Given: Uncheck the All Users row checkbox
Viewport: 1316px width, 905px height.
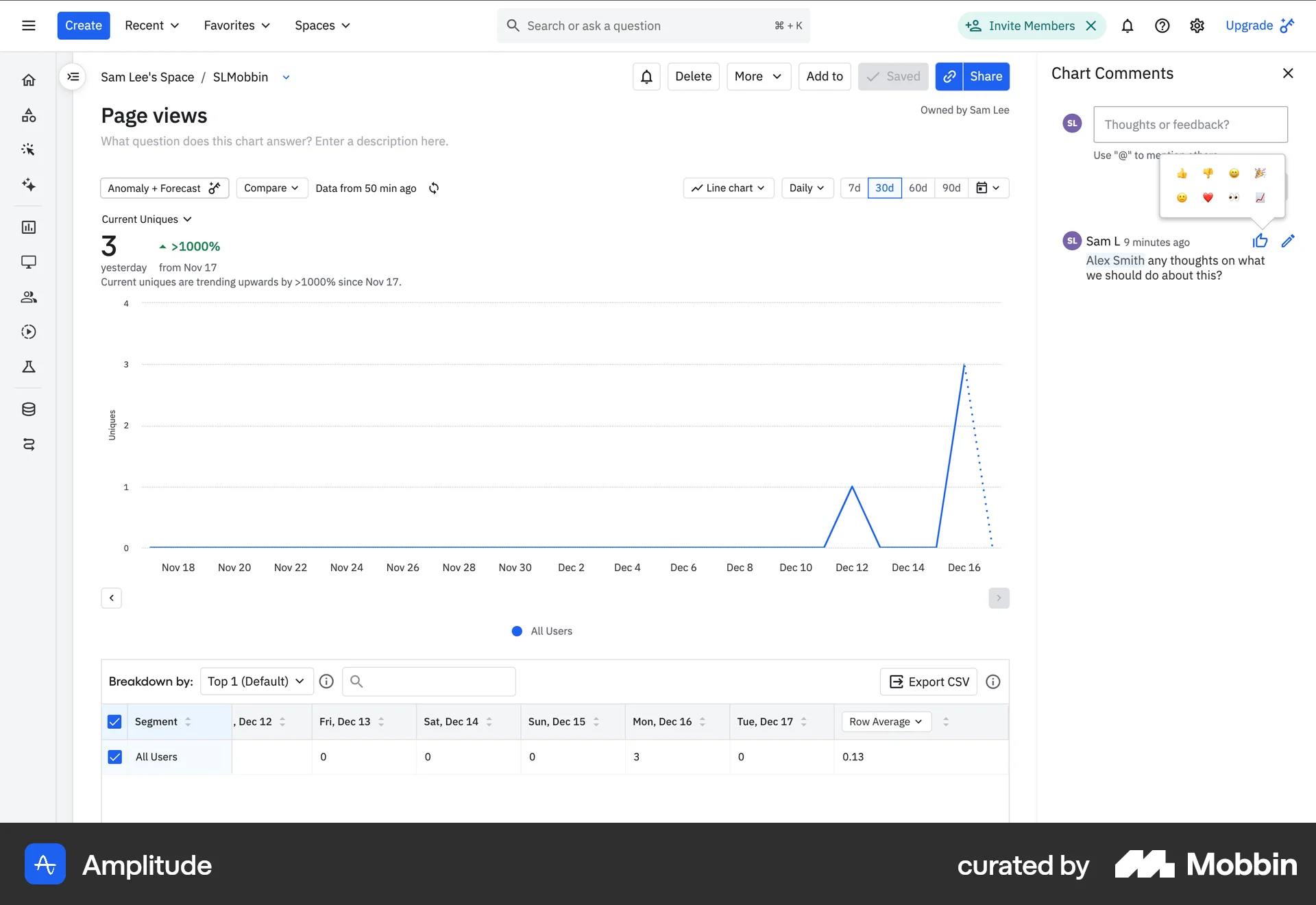Looking at the screenshot, I should (114, 757).
